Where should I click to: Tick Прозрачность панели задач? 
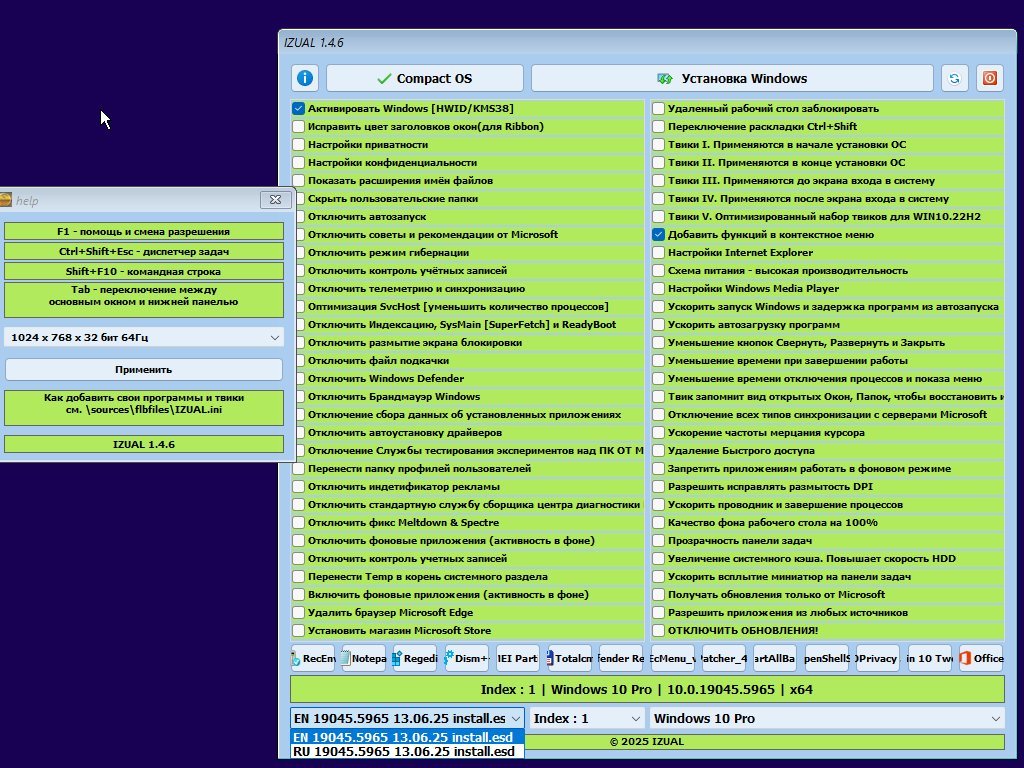(658, 541)
